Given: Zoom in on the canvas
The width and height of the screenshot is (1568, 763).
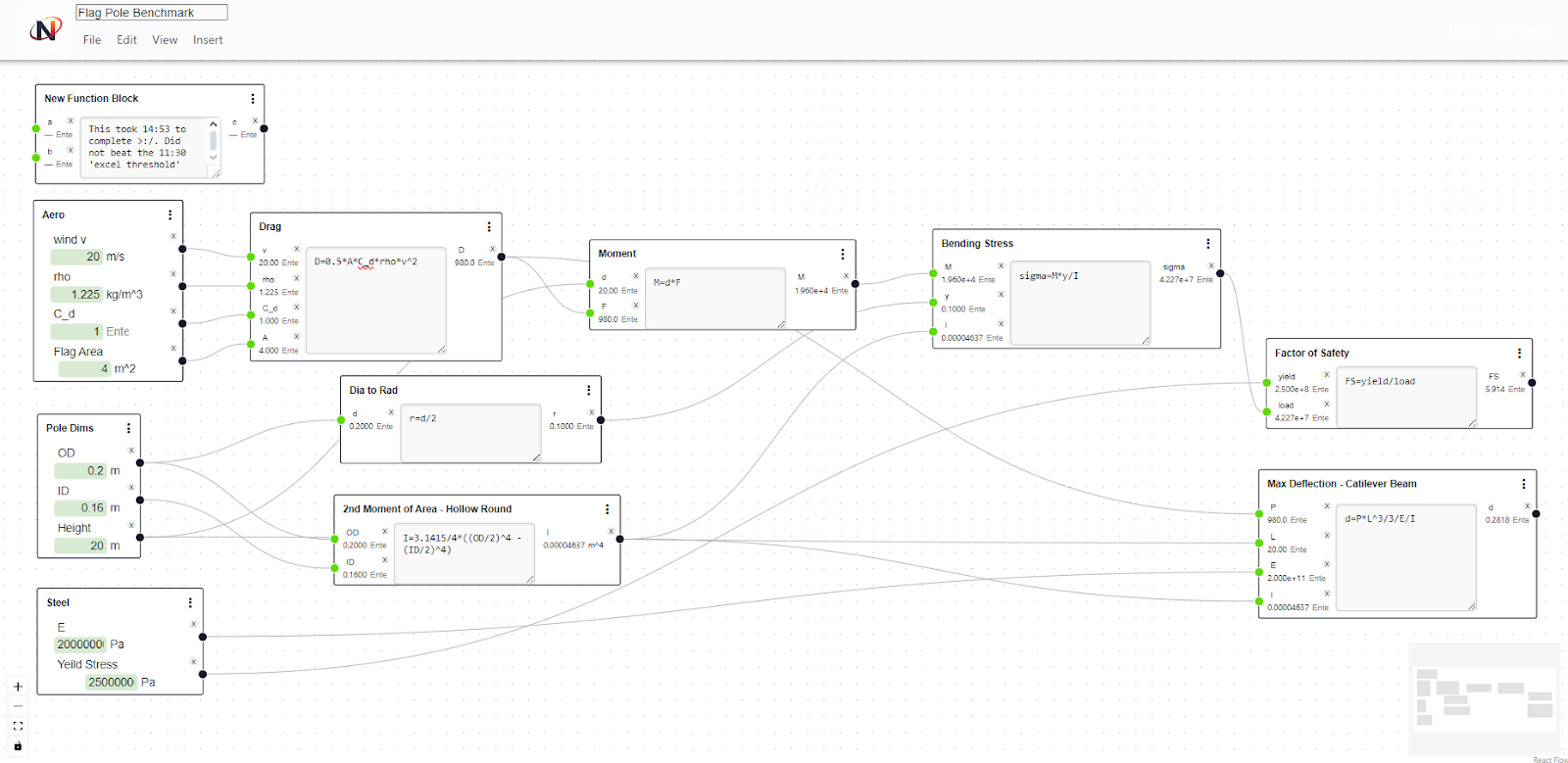Looking at the screenshot, I should coord(18,687).
